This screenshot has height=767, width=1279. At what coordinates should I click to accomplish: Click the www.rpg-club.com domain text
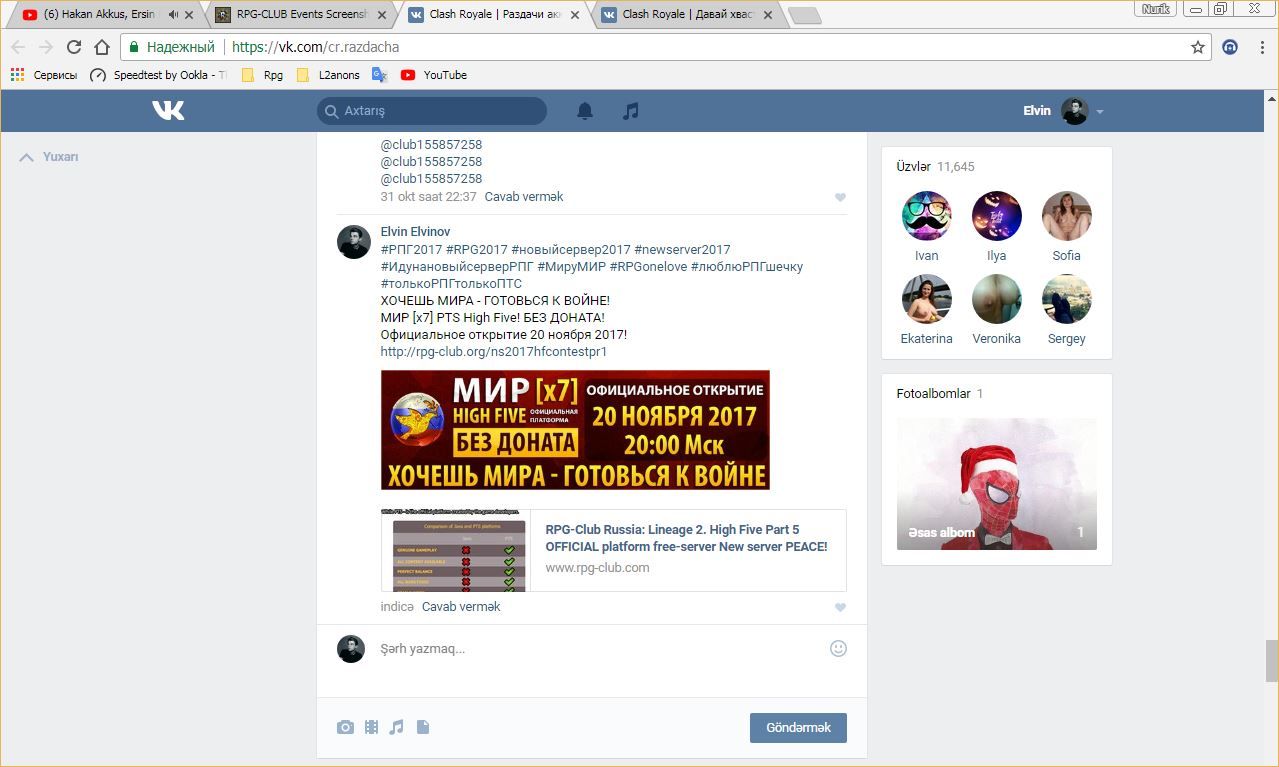597,568
